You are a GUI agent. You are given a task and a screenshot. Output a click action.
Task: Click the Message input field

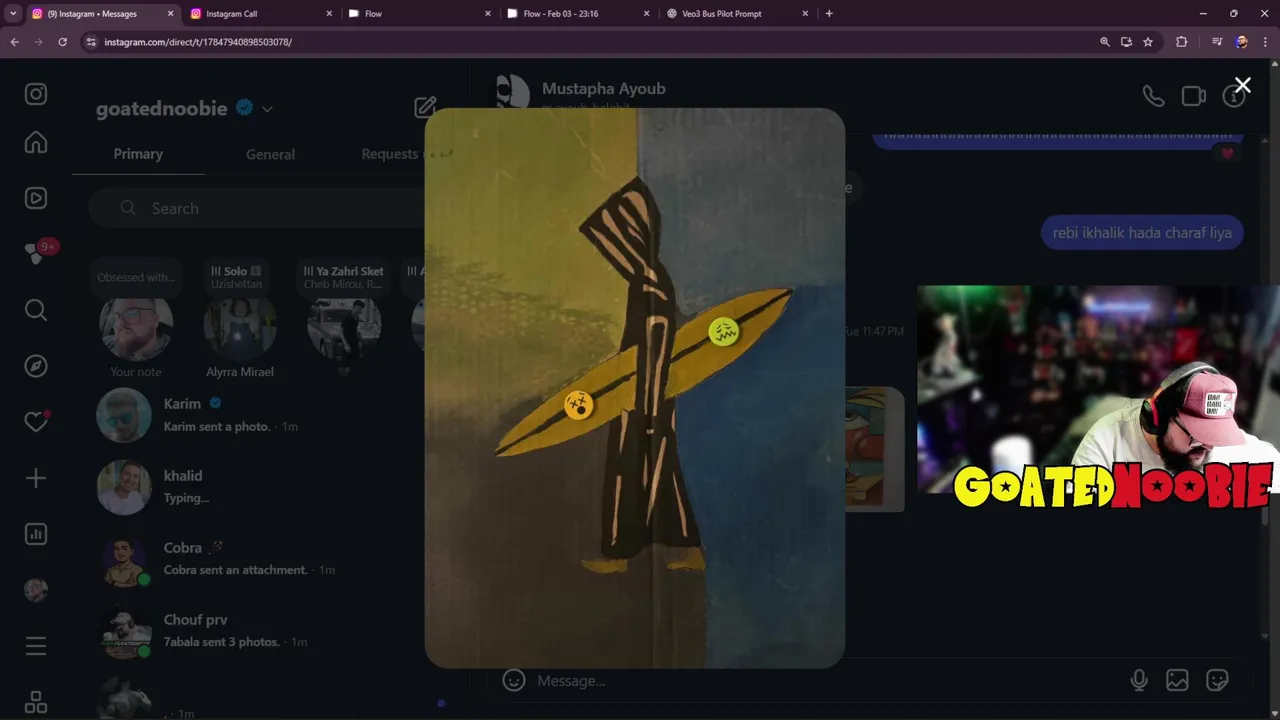[820, 681]
